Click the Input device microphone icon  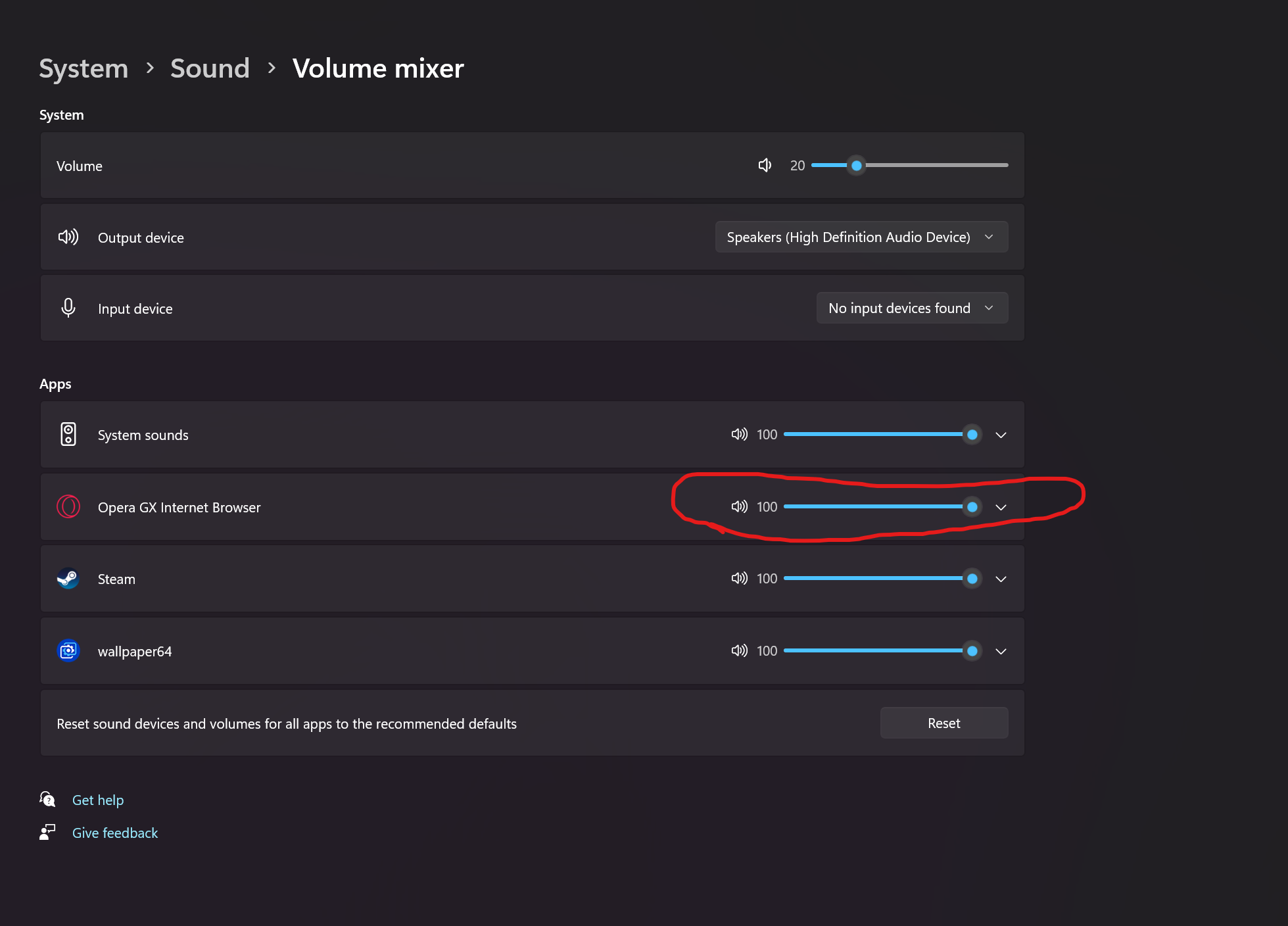tap(68, 308)
